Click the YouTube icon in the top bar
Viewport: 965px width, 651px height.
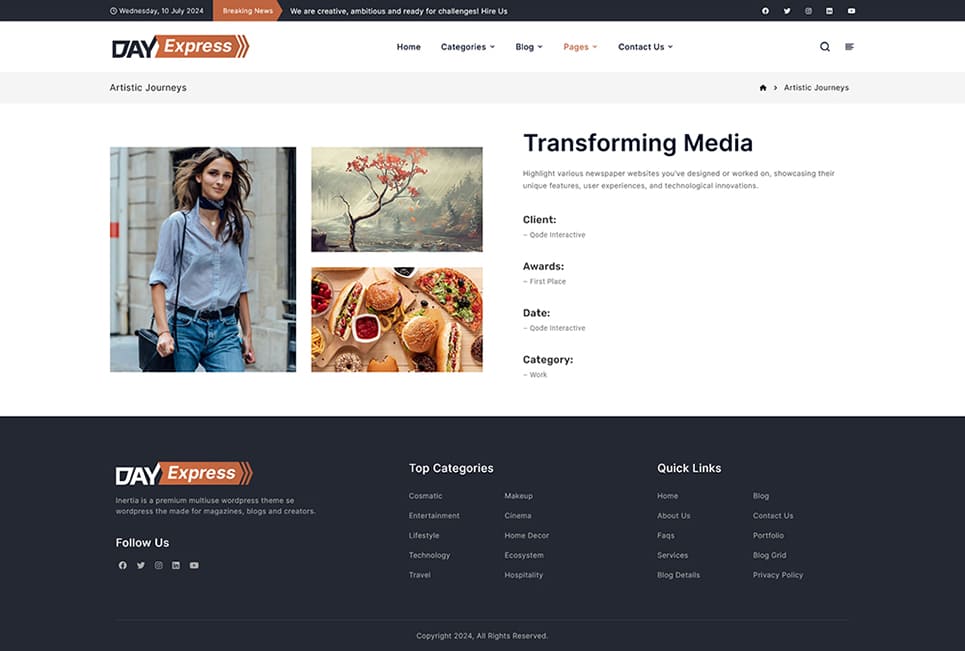[851, 11]
